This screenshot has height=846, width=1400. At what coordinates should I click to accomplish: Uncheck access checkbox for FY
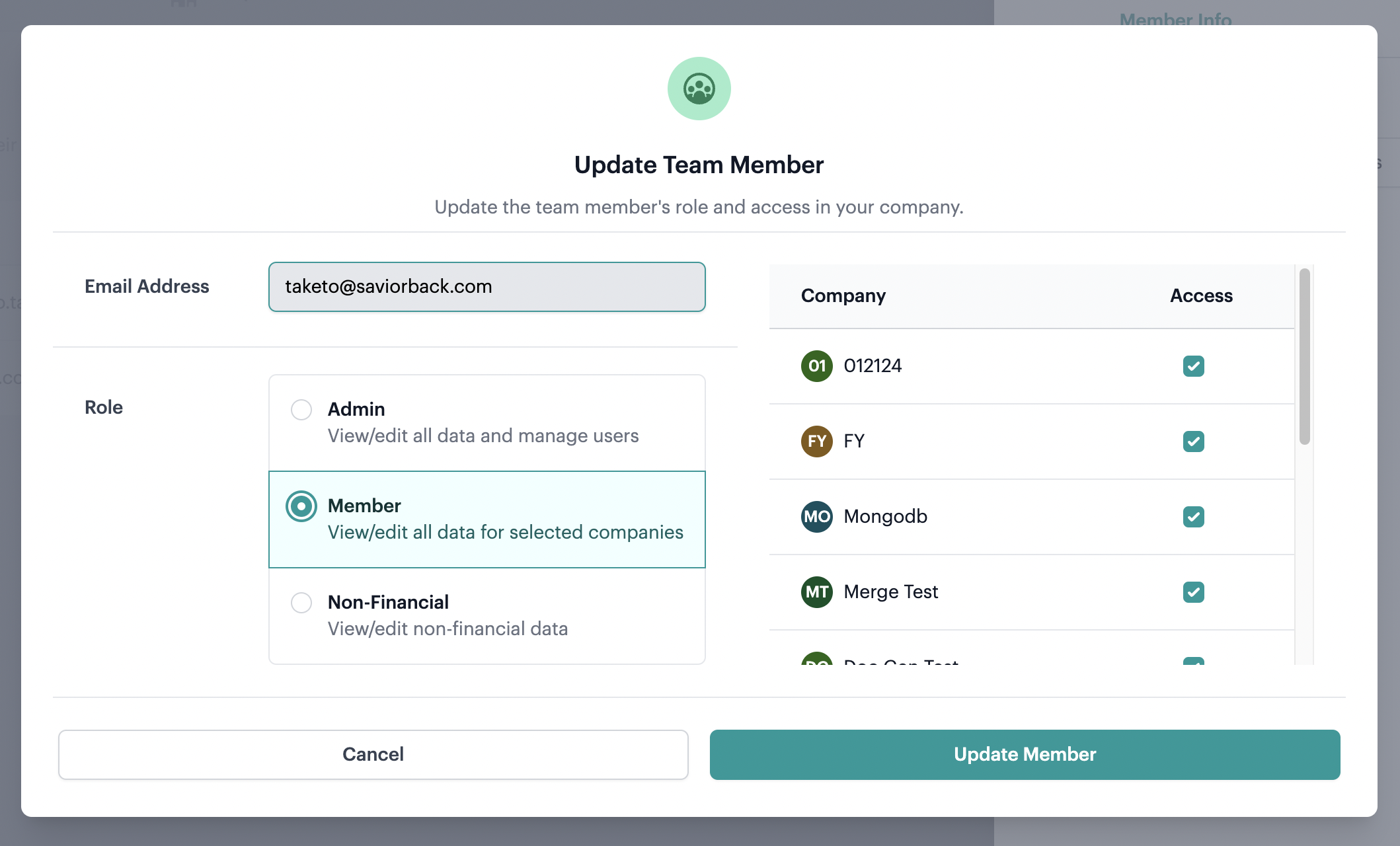[x=1194, y=442]
